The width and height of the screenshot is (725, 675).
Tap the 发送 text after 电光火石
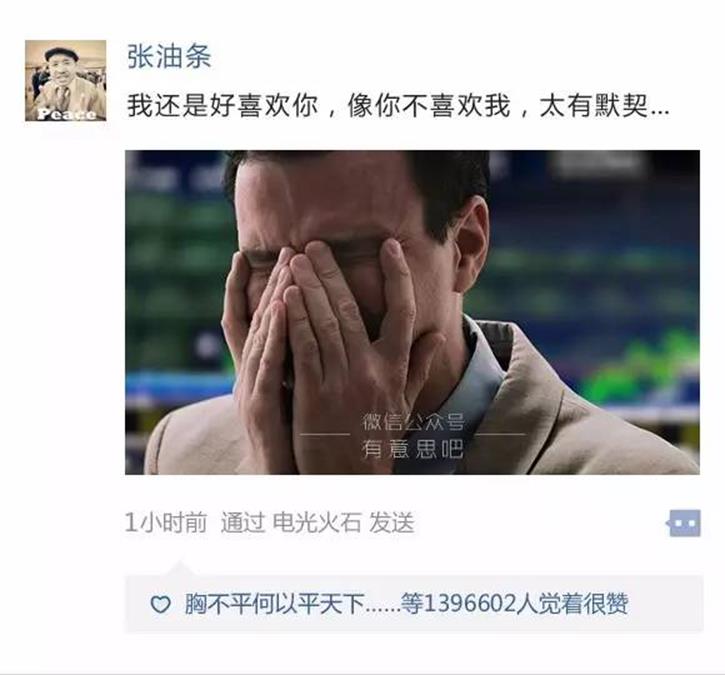point(392,523)
